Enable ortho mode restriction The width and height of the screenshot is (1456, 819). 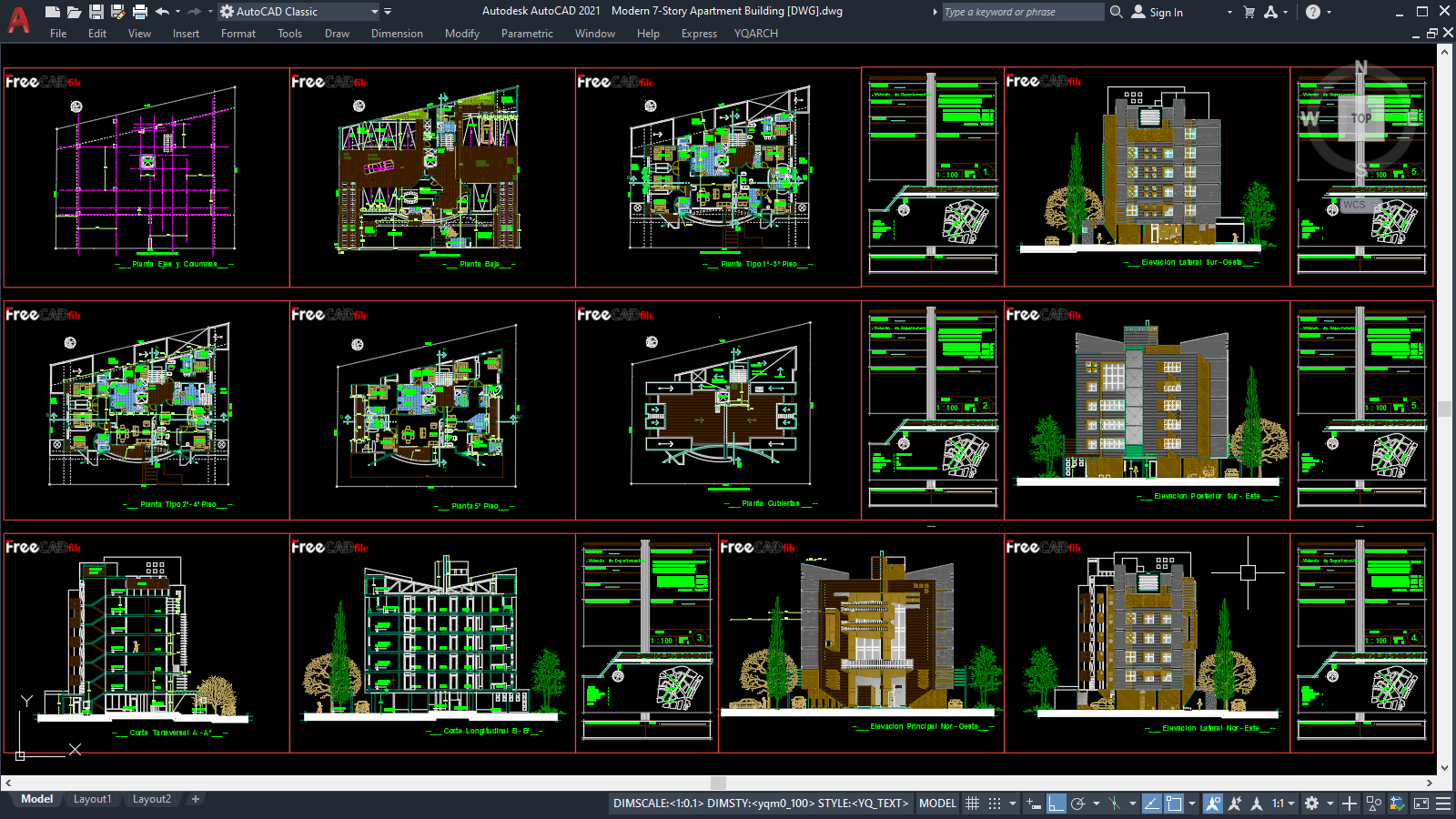1056,804
